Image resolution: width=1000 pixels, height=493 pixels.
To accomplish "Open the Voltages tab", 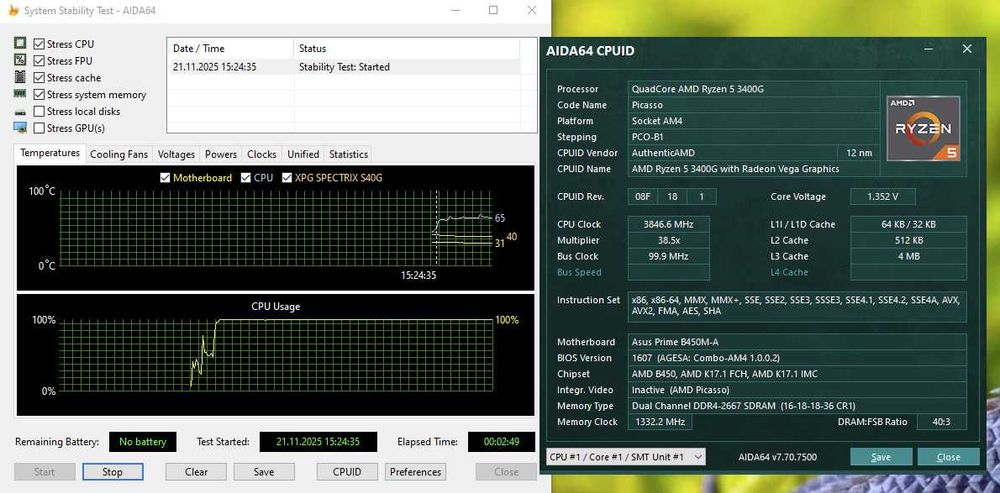I will (x=176, y=154).
